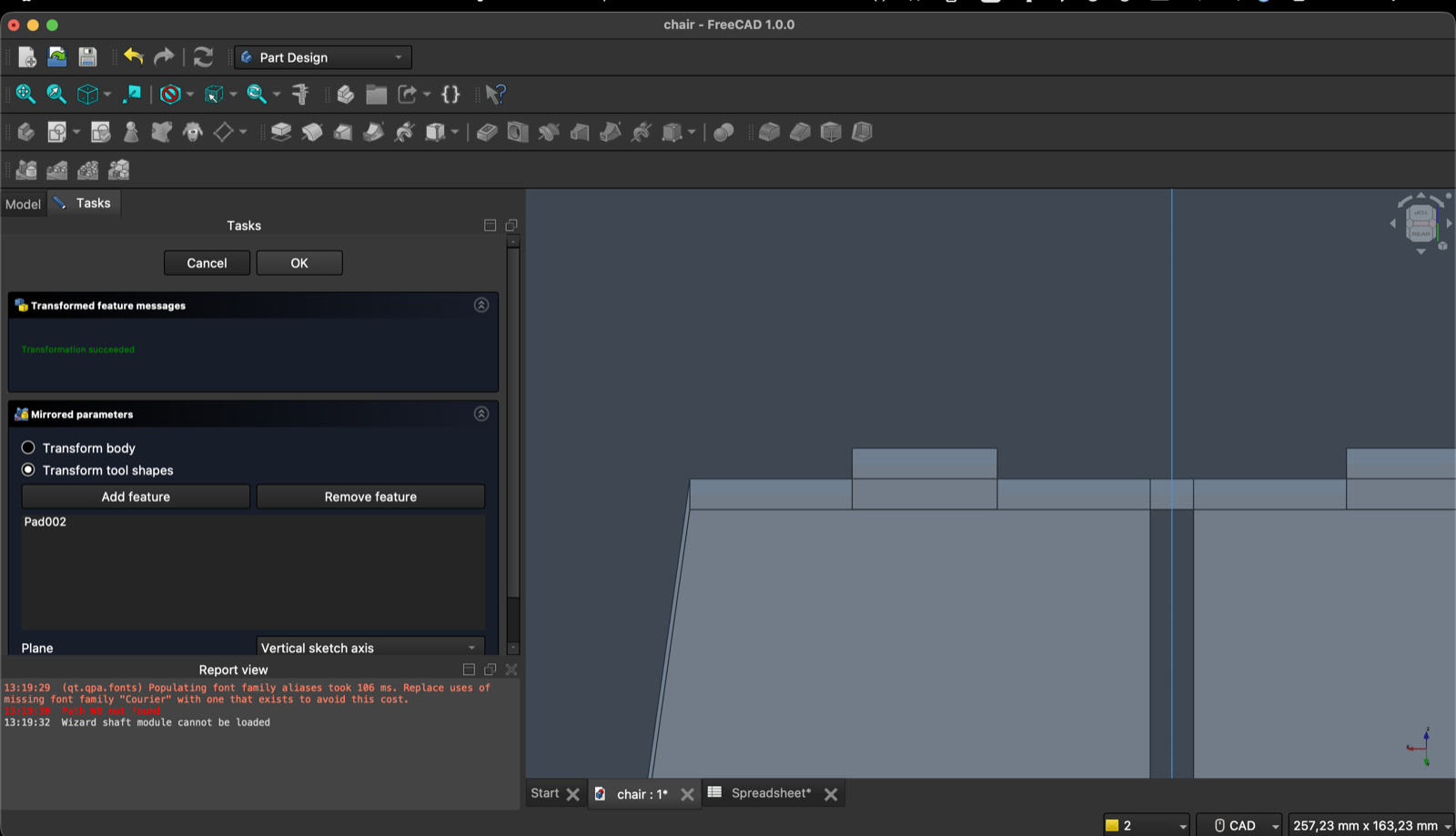Select Pad002 in the feature list
Viewport: 1456px width, 836px height.
(x=45, y=521)
